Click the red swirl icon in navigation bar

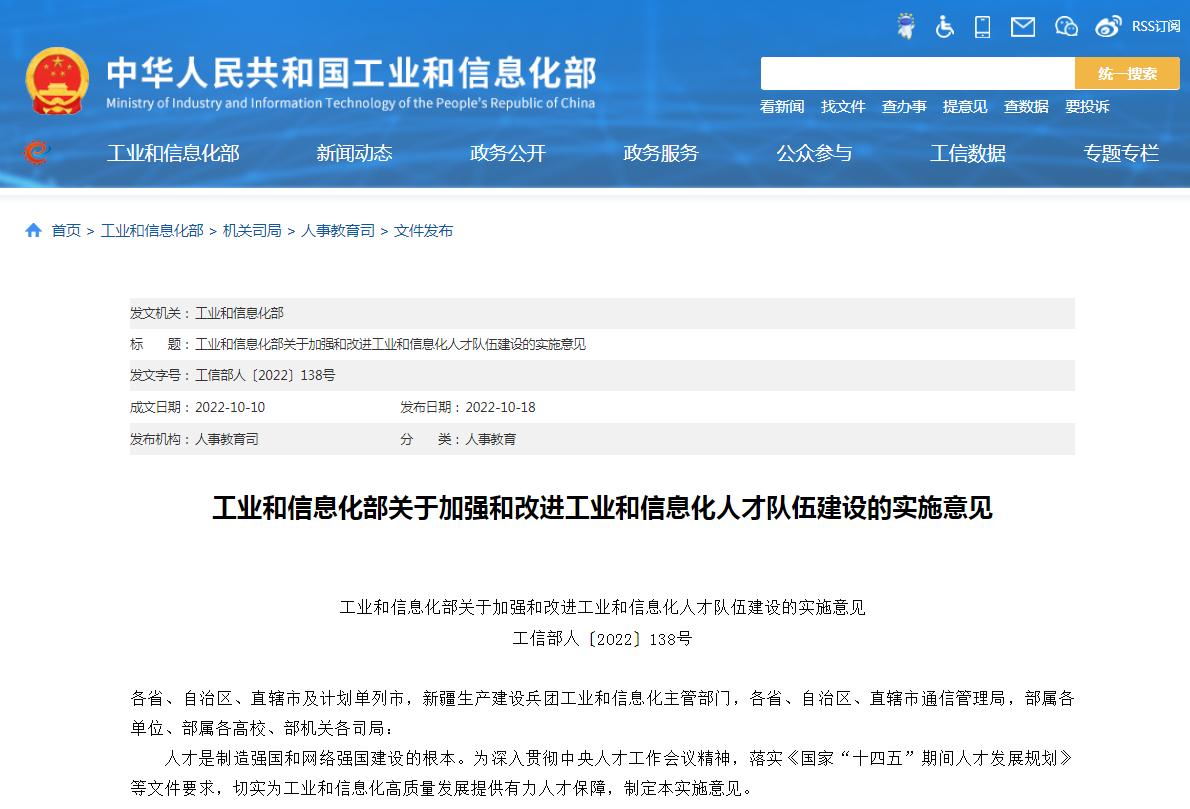36,153
